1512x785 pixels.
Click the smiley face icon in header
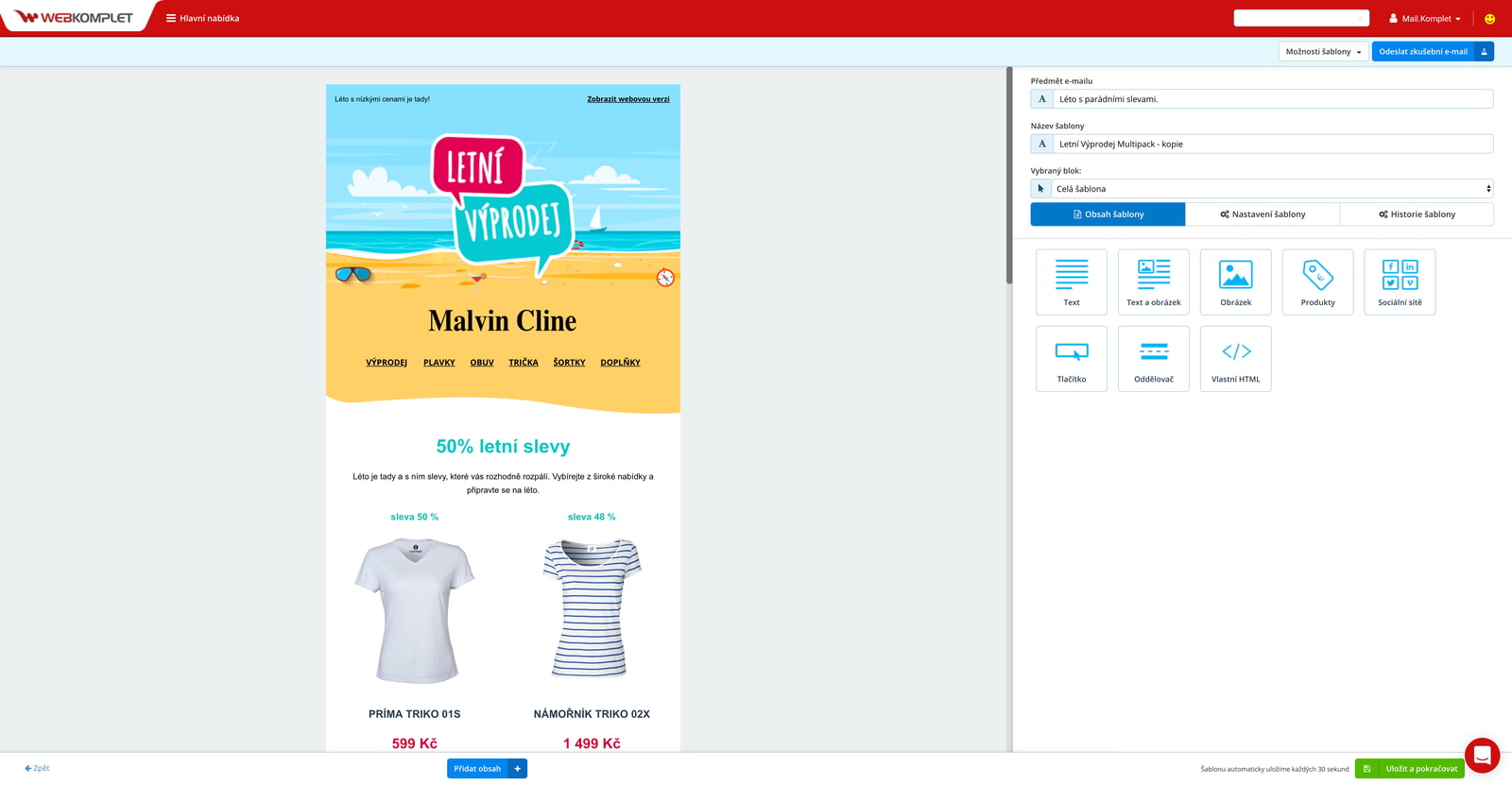pyautogui.click(x=1489, y=19)
